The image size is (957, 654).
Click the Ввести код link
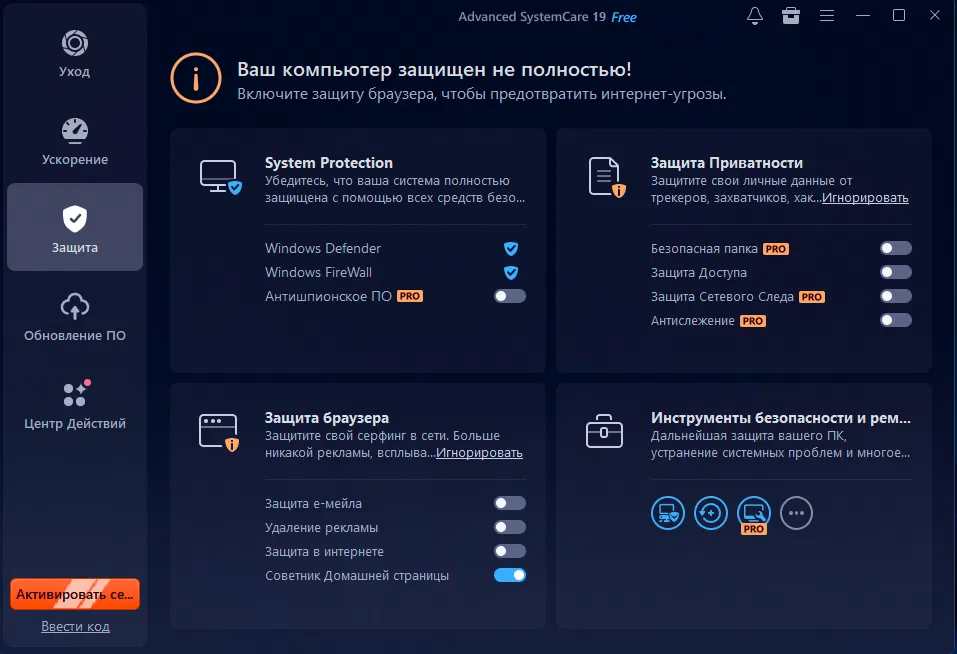(x=75, y=626)
